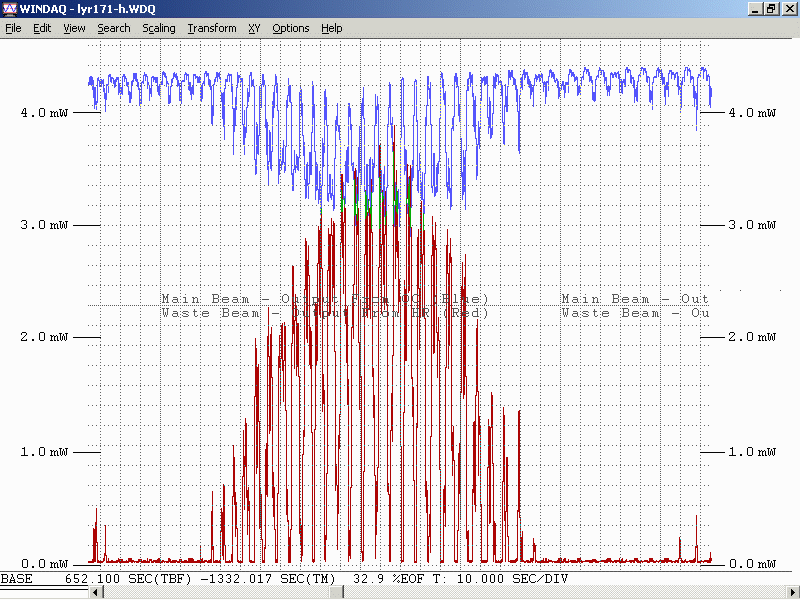Click the left scroll arrow of waveform scrollbar
The image size is (800, 600).
[x=96, y=592]
